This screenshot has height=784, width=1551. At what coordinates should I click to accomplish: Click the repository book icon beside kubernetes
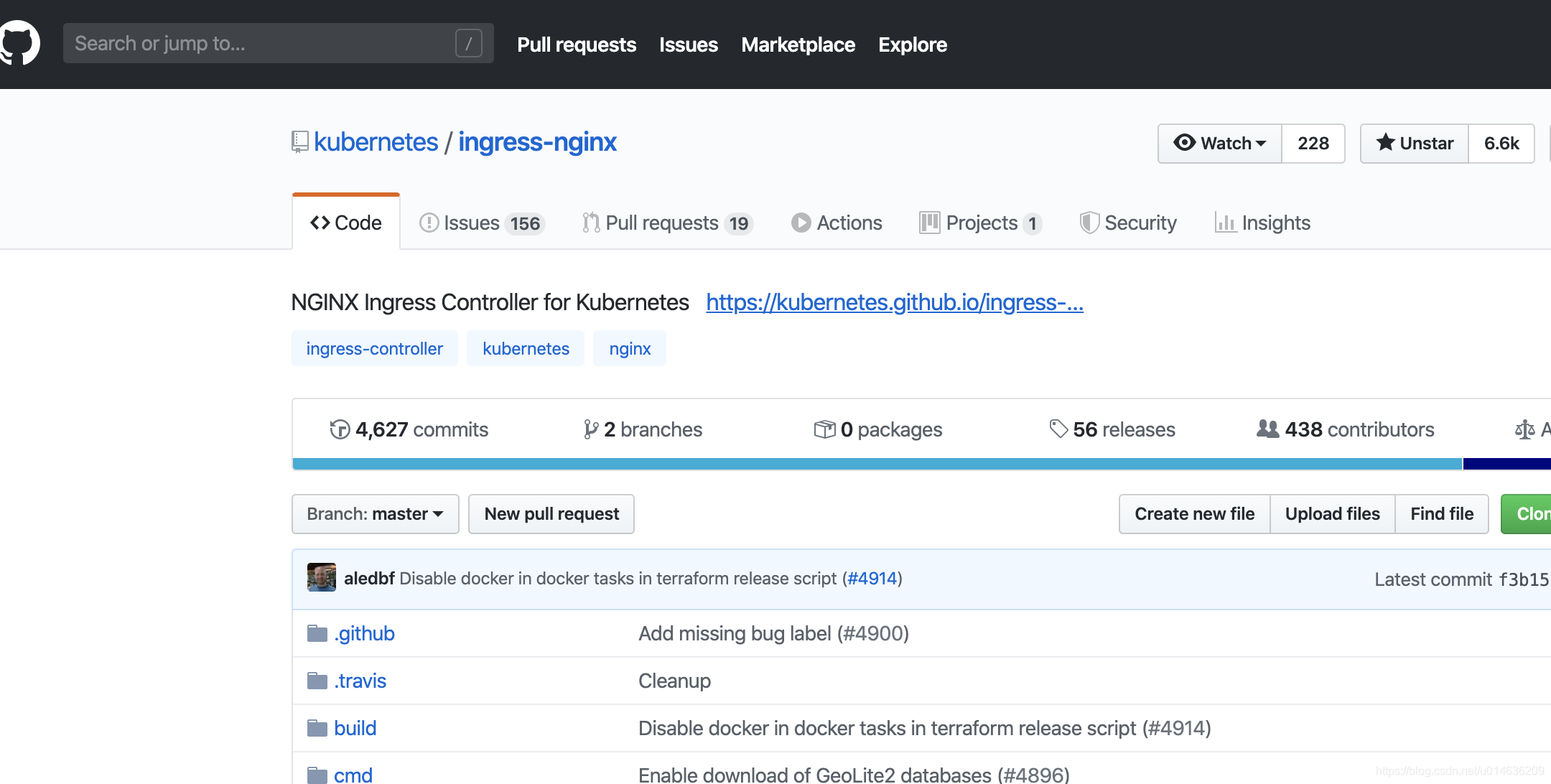pyautogui.click(x=299, y=142)
